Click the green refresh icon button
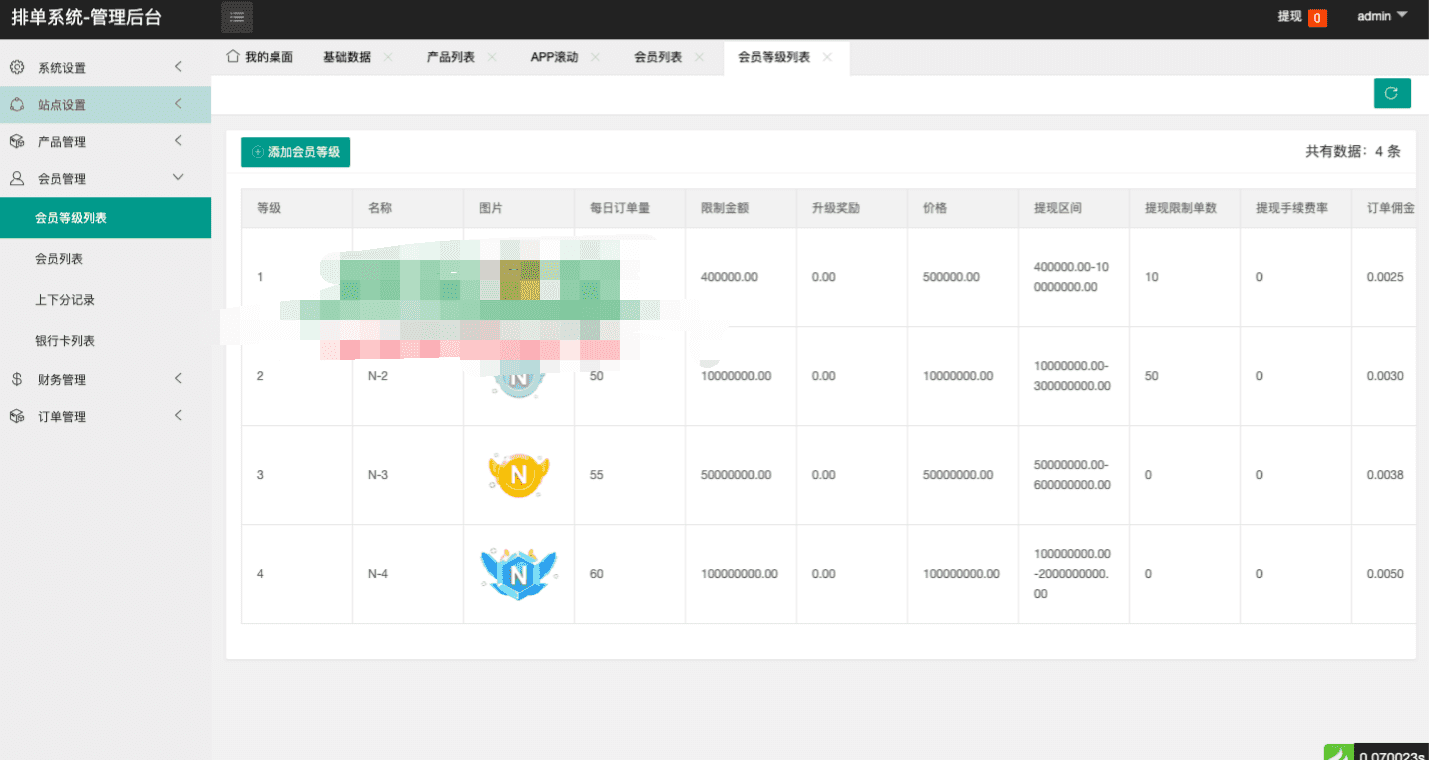 [1391, 93]
